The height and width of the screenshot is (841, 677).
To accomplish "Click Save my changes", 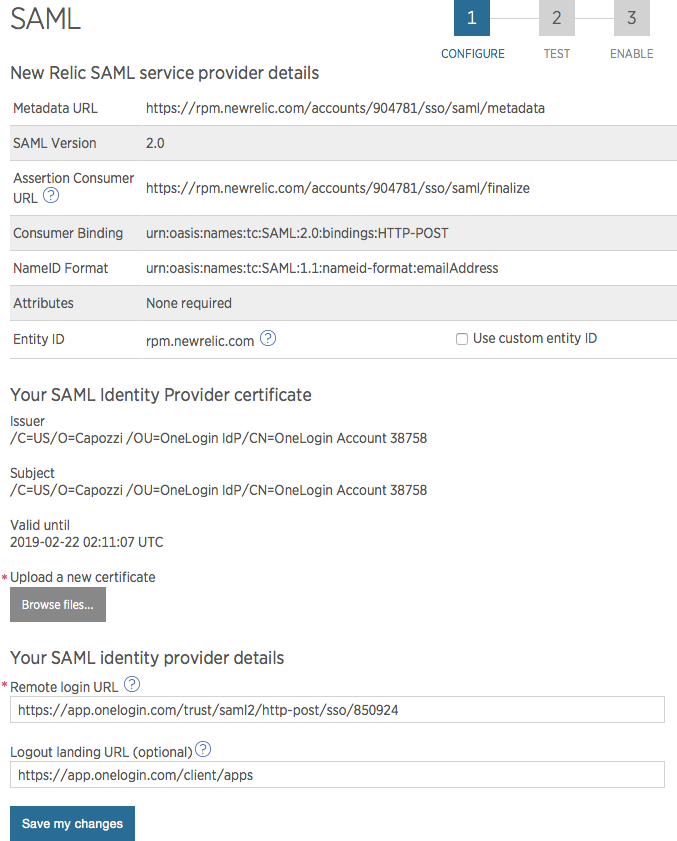I will (72, 823).
